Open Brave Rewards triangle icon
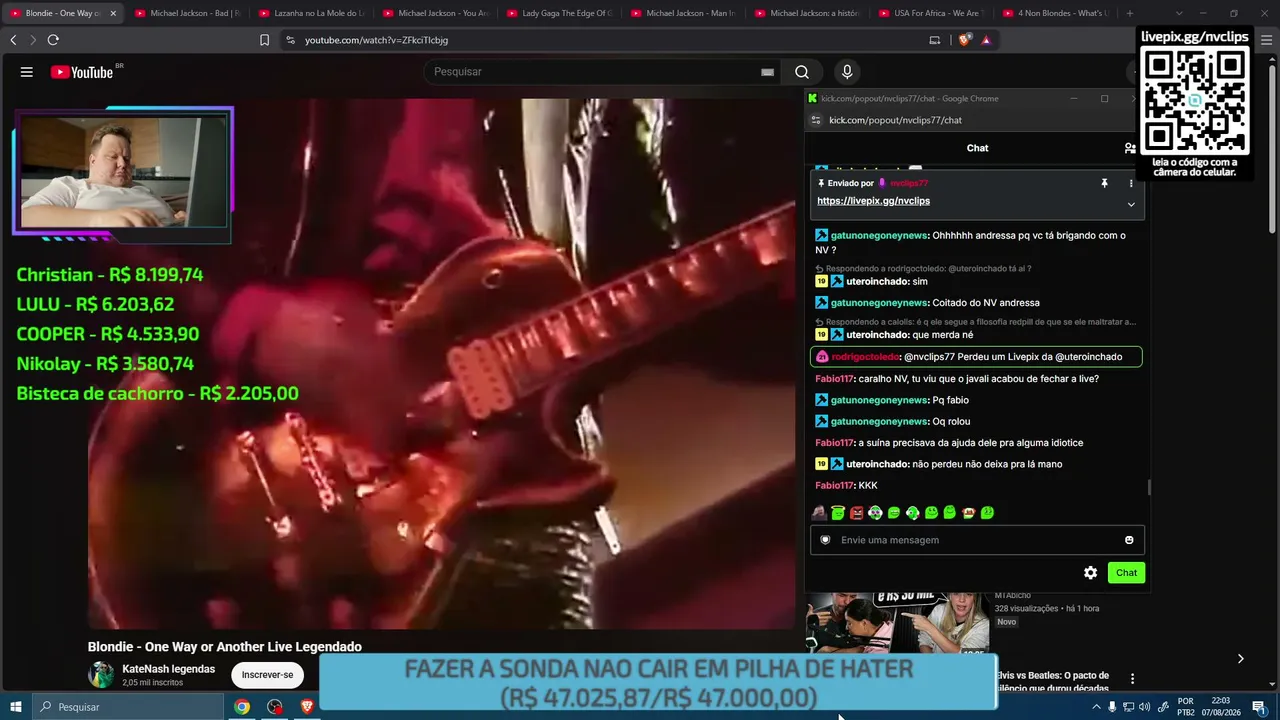Viewport: 1280px width, 720px height. click(986, 40)
